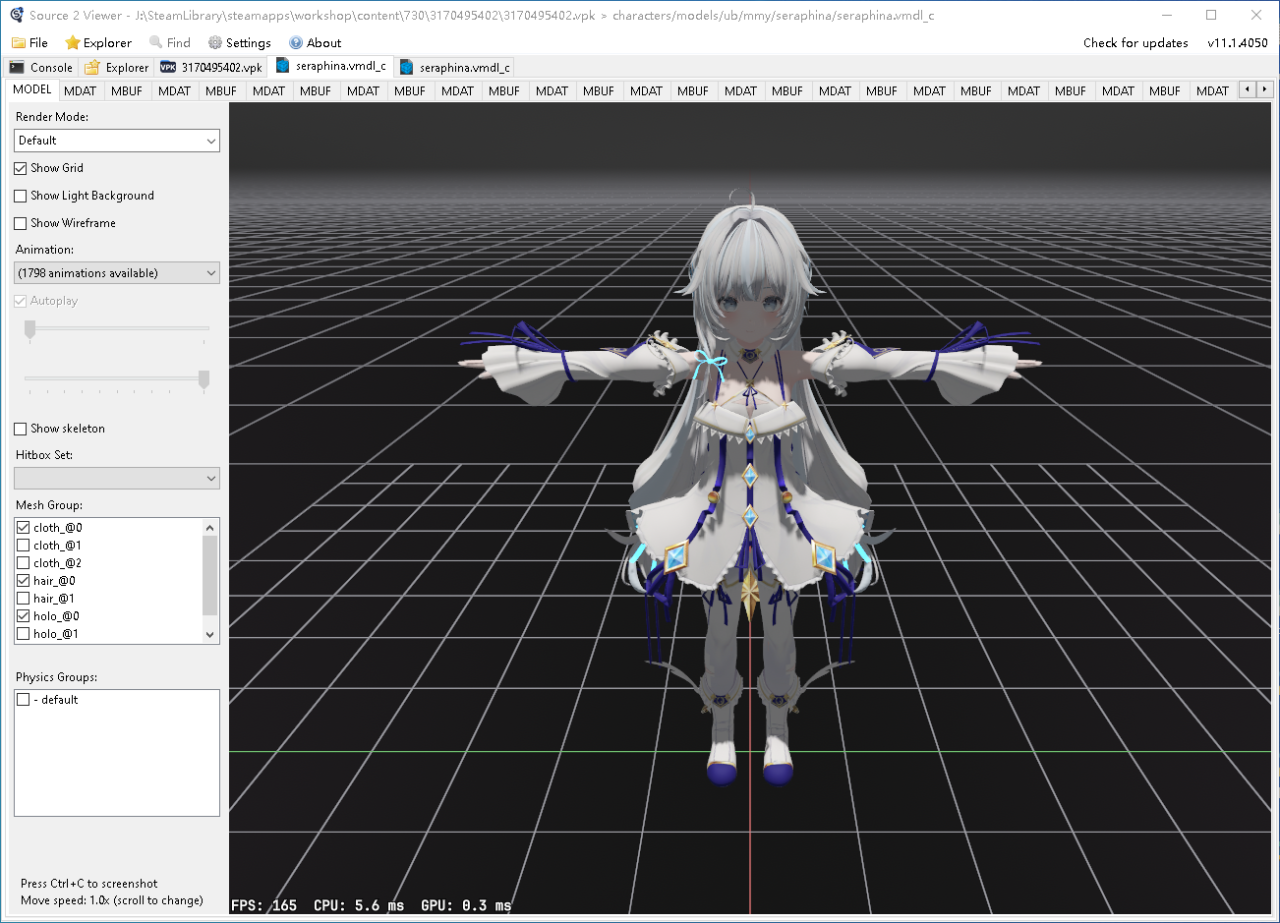Select the MODEL sub-tab
This screenshot has width=1280, height=923.
click(x=32, y=90)
